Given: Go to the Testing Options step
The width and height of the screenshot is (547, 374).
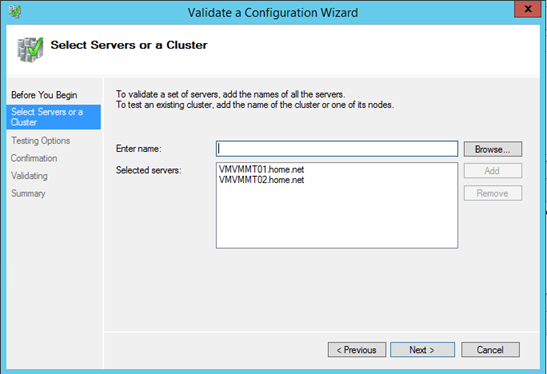Looking at the screenshot, I should pyautogui.click(x=40, y=141).
